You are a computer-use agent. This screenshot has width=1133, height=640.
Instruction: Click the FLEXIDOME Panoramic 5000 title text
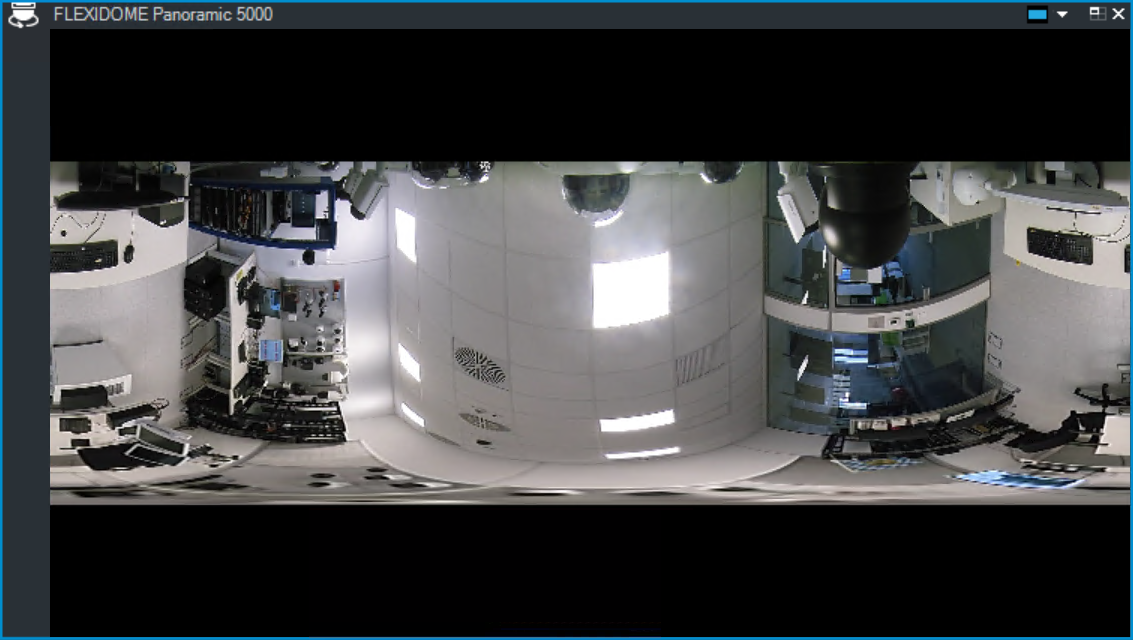[162, 15]
